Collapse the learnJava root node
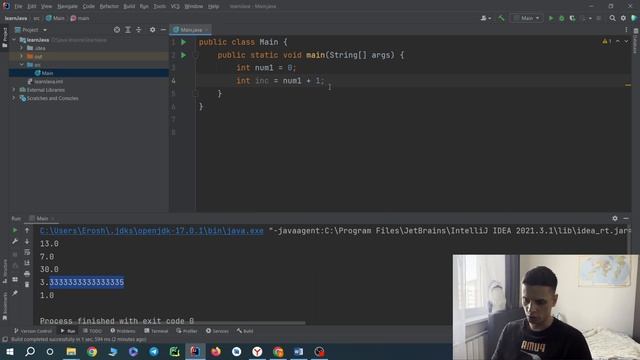Image resolution: width=640 pixels, height=360 pixels. click(x=14, y=40)
